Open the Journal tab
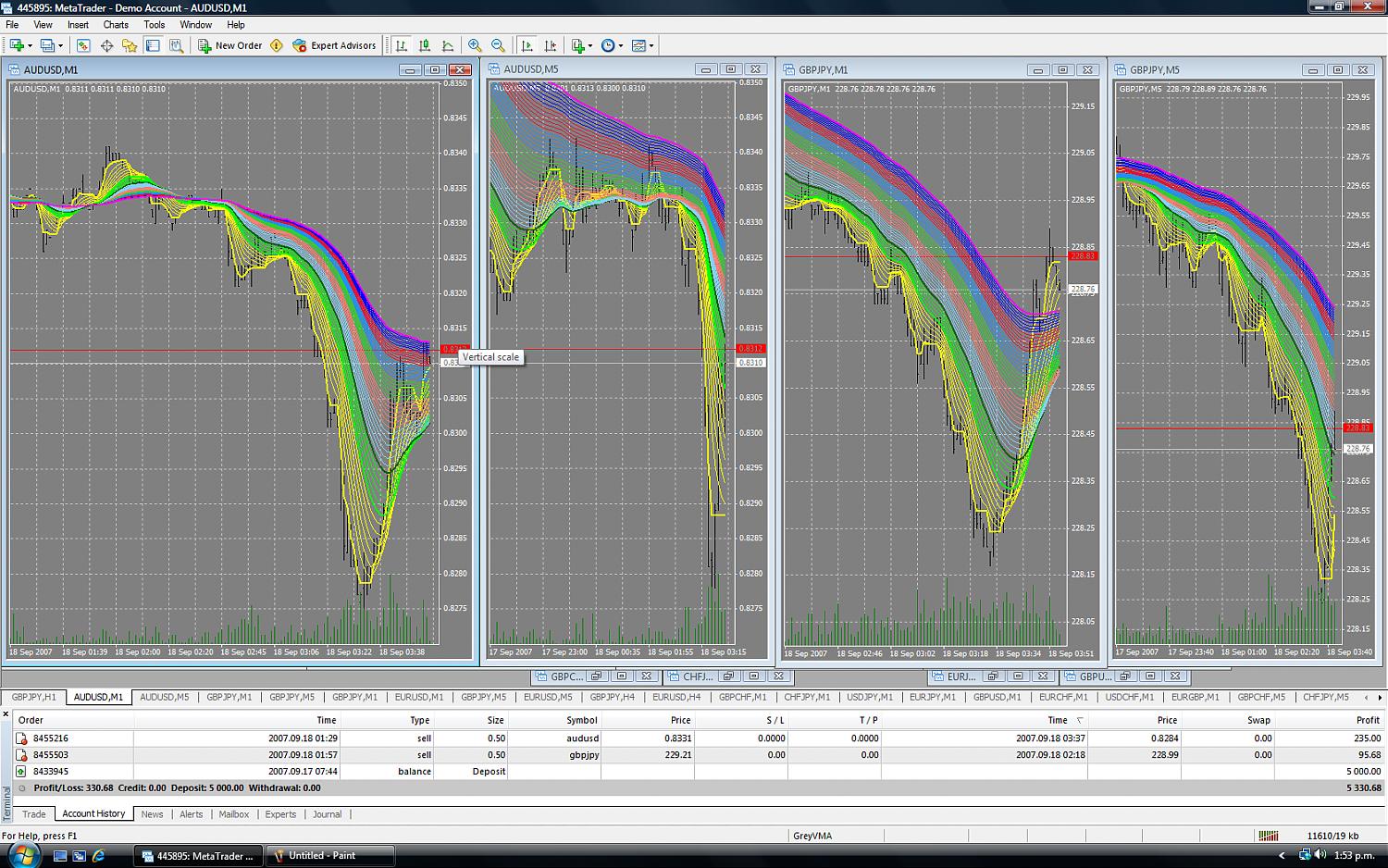Viewport: 1388px width, 868px height. click(x=327, y=814)
